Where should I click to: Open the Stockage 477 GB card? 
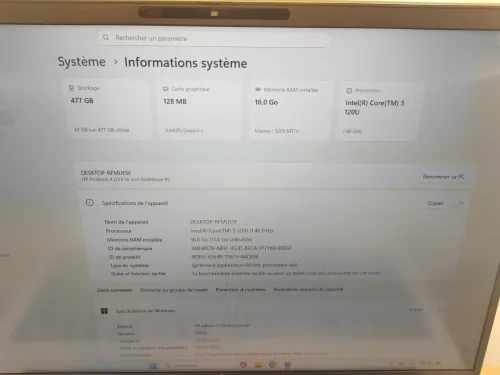[x=107, y=109]
